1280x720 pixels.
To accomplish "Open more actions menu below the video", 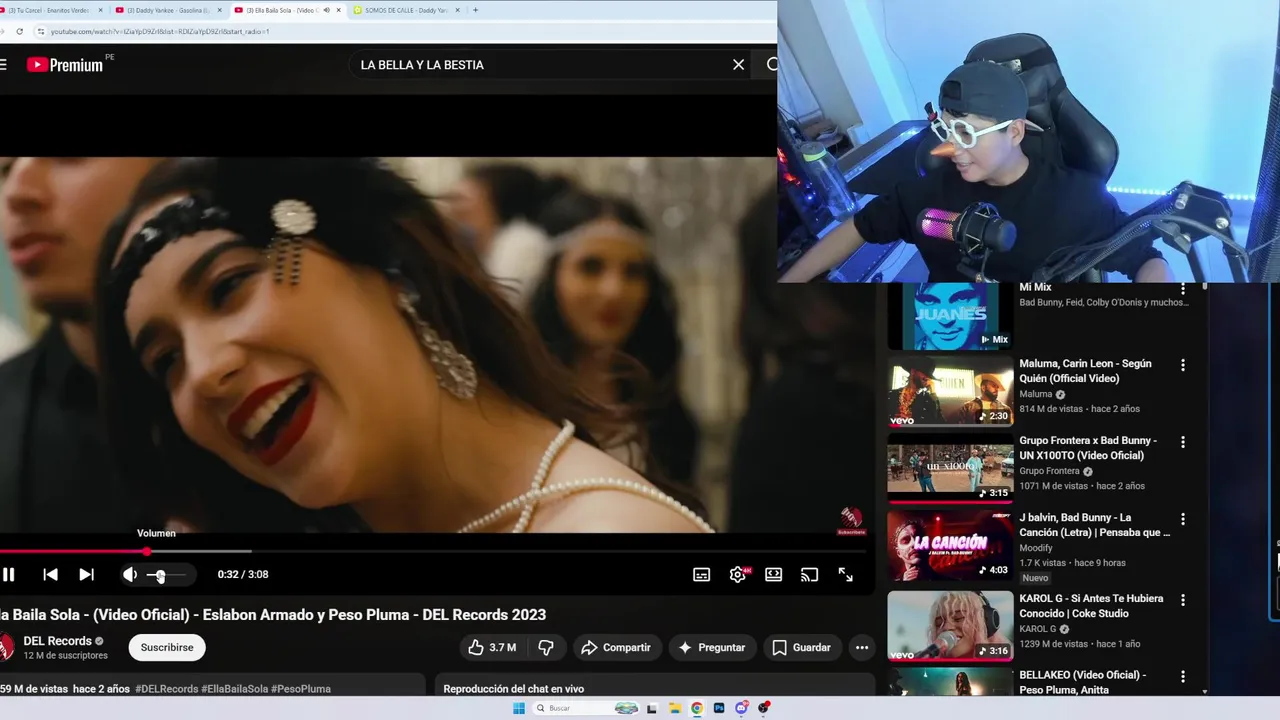I will [x=862, y=647].
